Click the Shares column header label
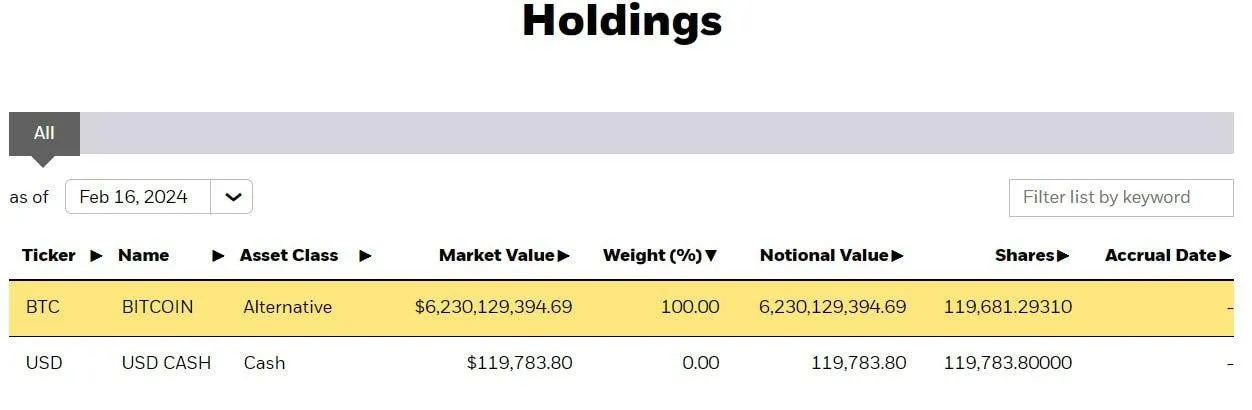Image resolution: width=1252 pixels, height=410 pixels. [x=1025, y=256]
